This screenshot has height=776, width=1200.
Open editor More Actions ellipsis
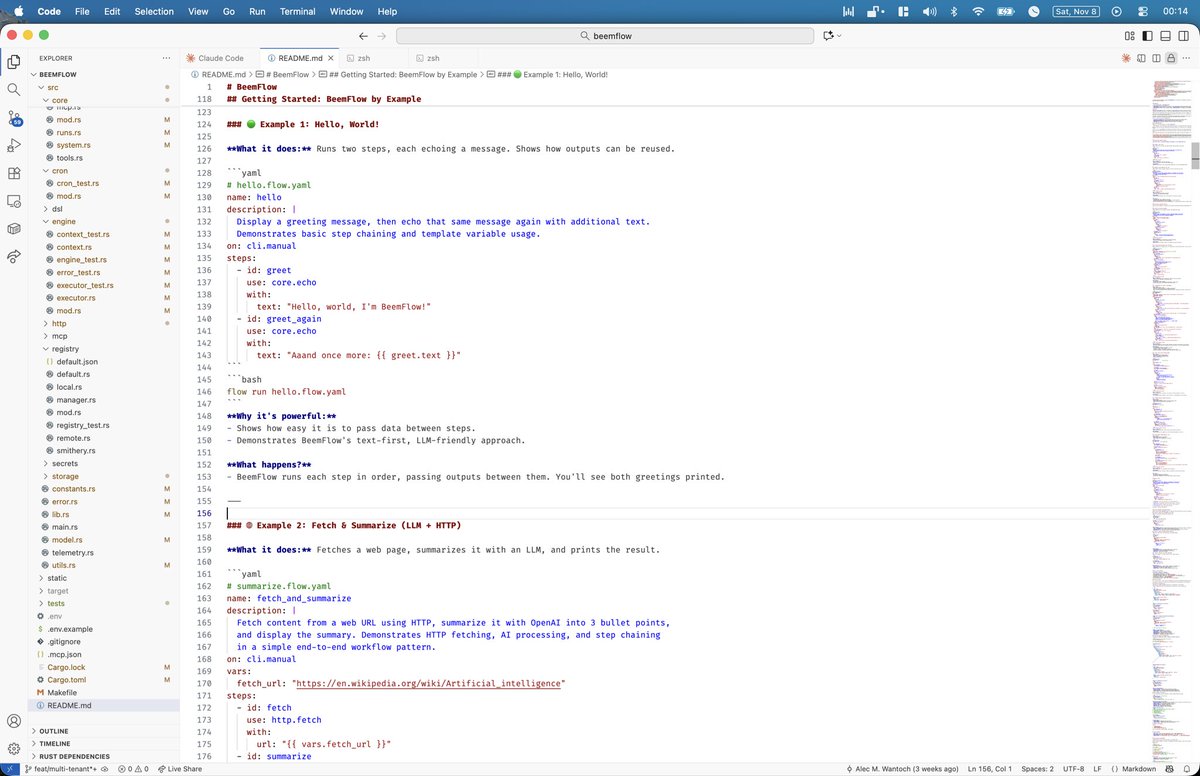pyautogui.click(x=1185, y=58)
